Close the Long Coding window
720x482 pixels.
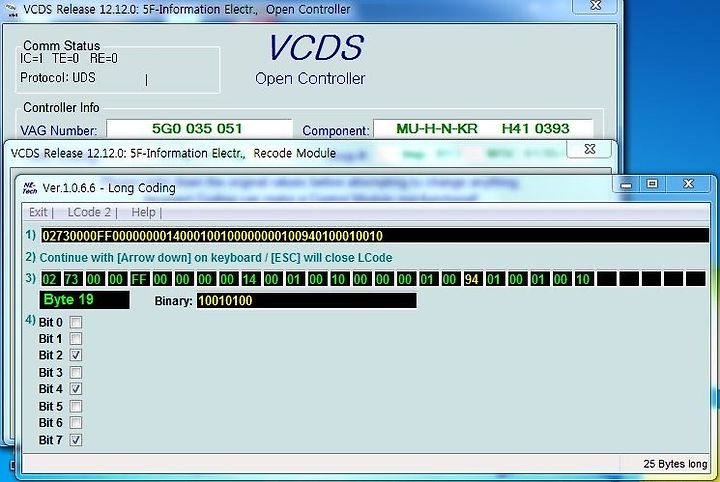(688, 184)
